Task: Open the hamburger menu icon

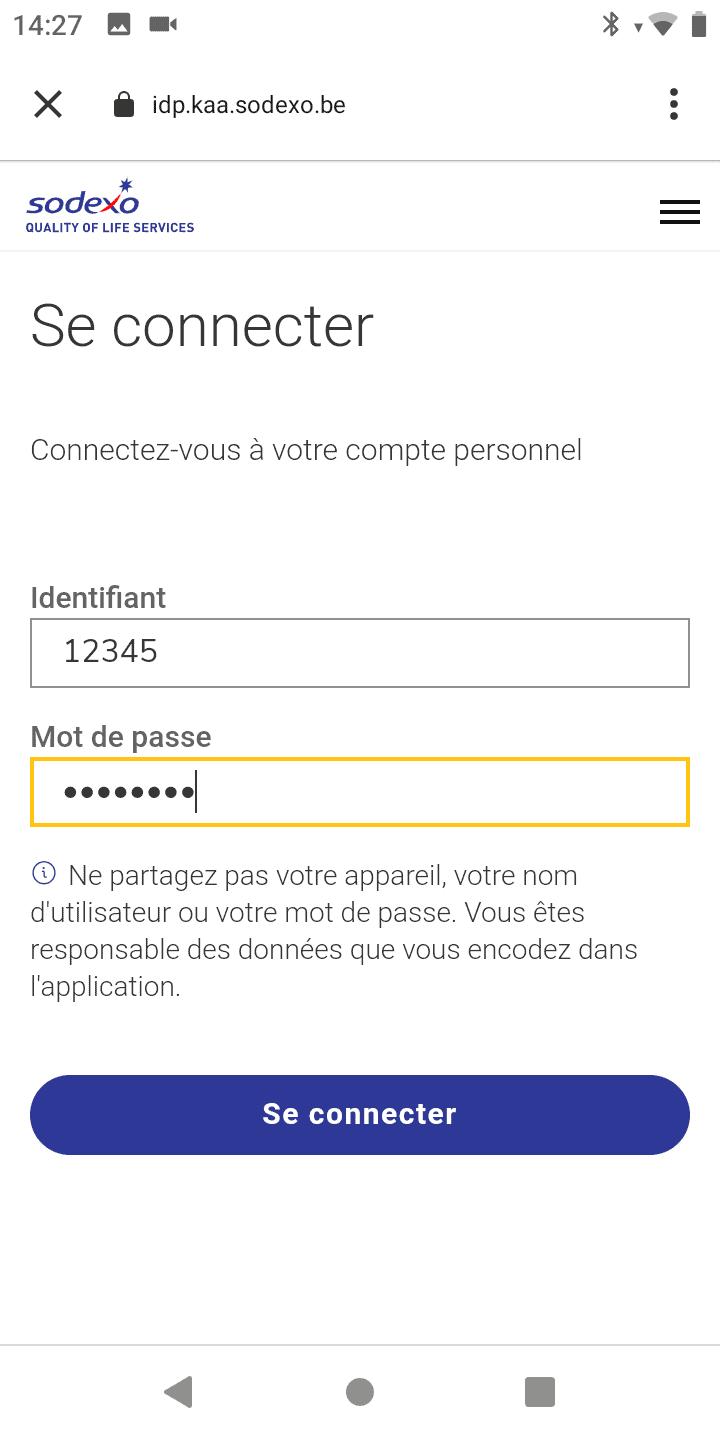Action: 680,212
